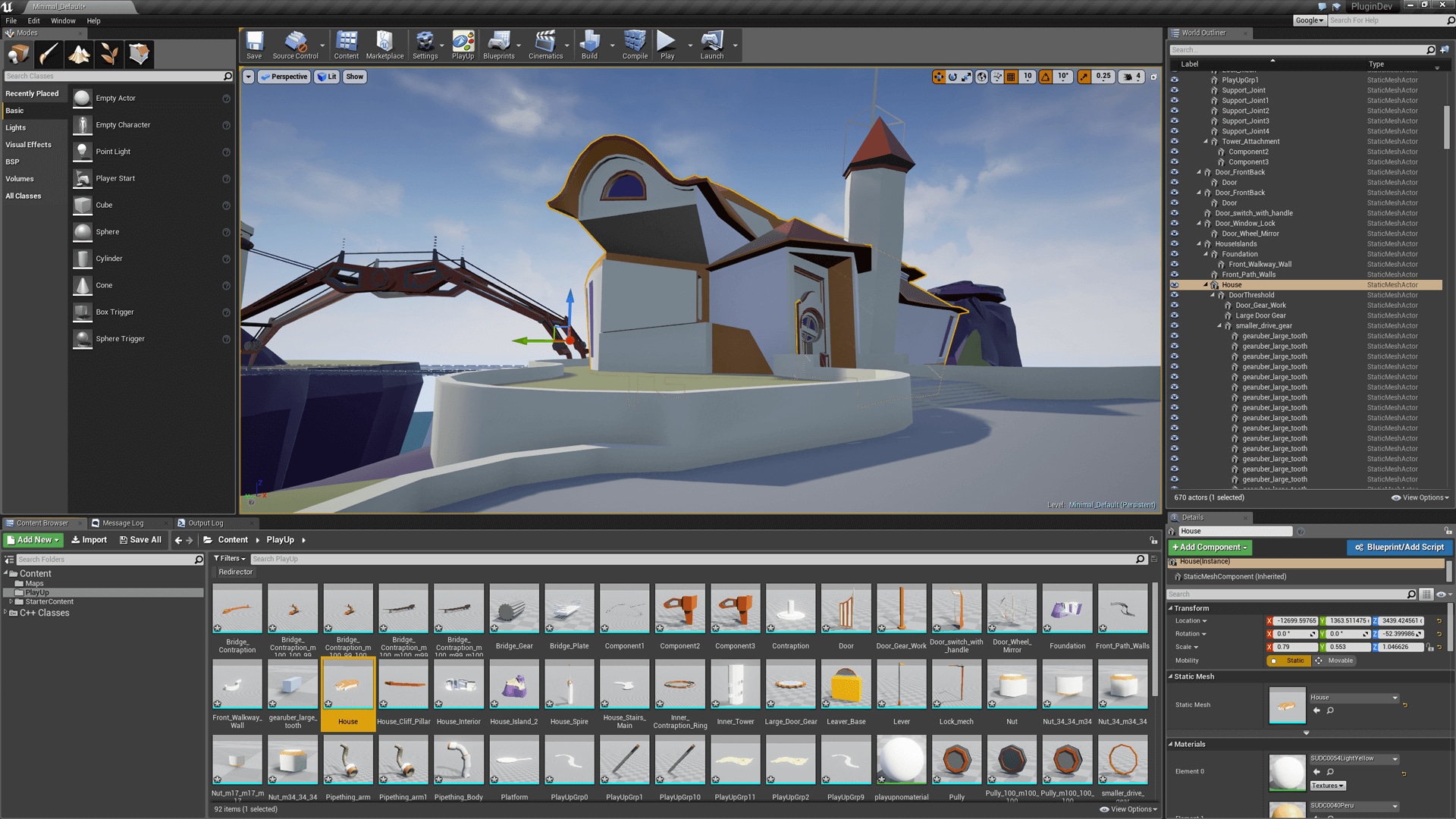Screen dimensions: 1456x819
Task: Select the scale transform gizmo
Action: pos(966,77)
